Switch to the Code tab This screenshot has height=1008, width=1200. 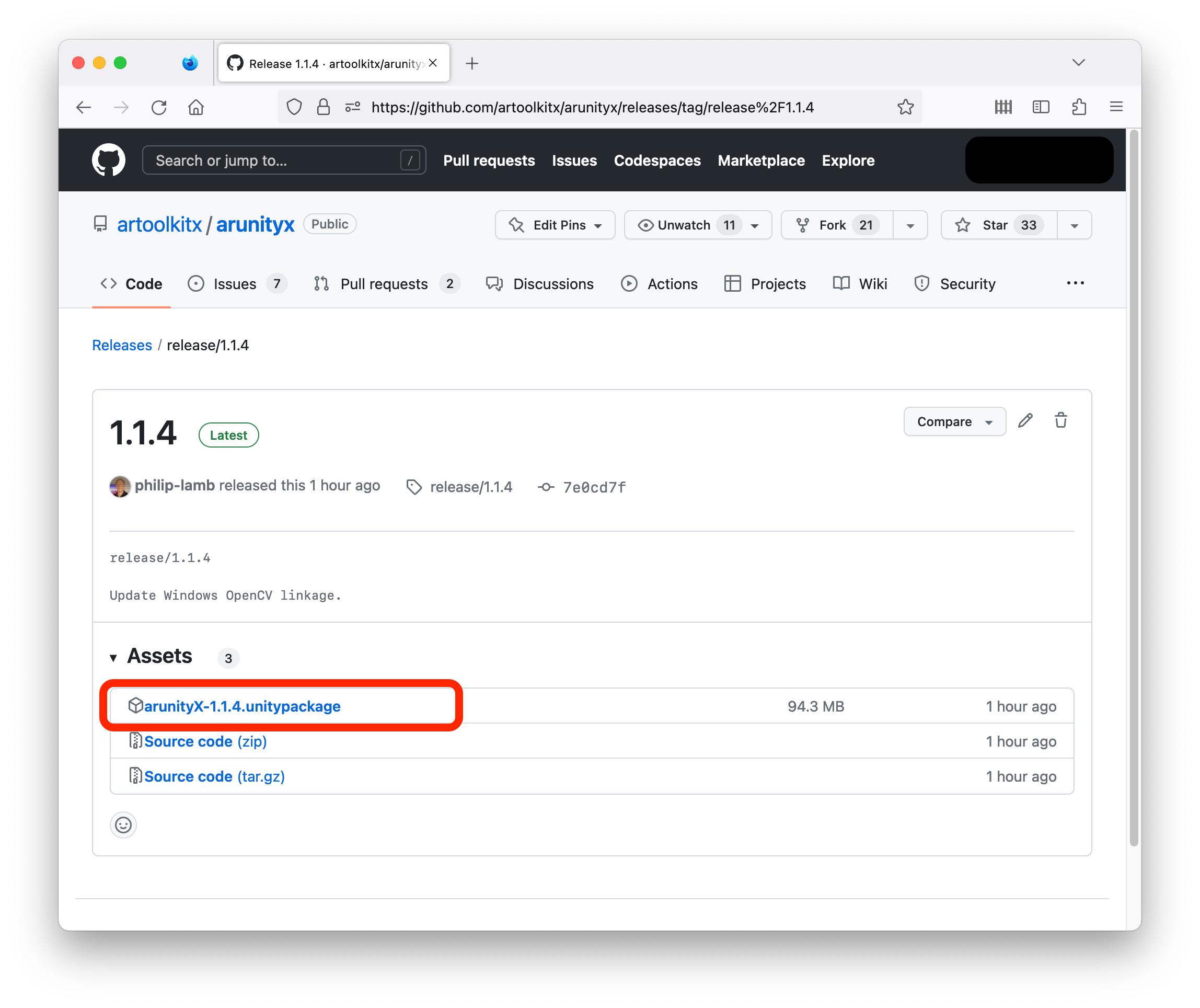(131, 283)
